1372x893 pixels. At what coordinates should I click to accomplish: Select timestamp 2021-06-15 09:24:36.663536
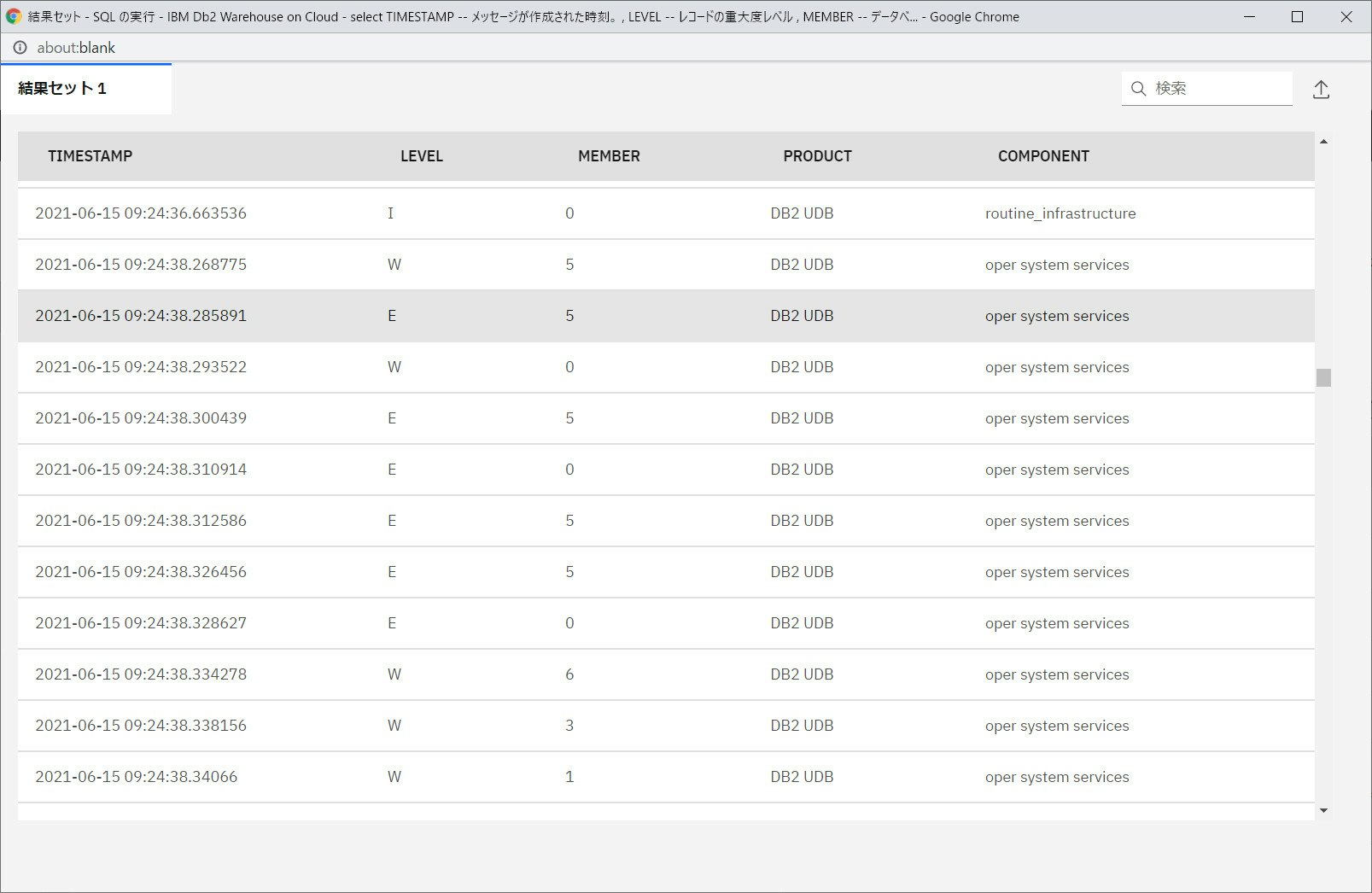[141, 213]
